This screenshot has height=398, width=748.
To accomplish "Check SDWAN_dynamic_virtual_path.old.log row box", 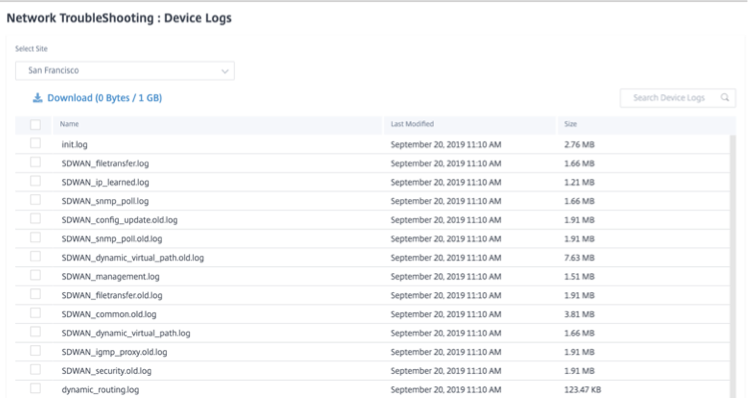I will [x=35, y=256].
